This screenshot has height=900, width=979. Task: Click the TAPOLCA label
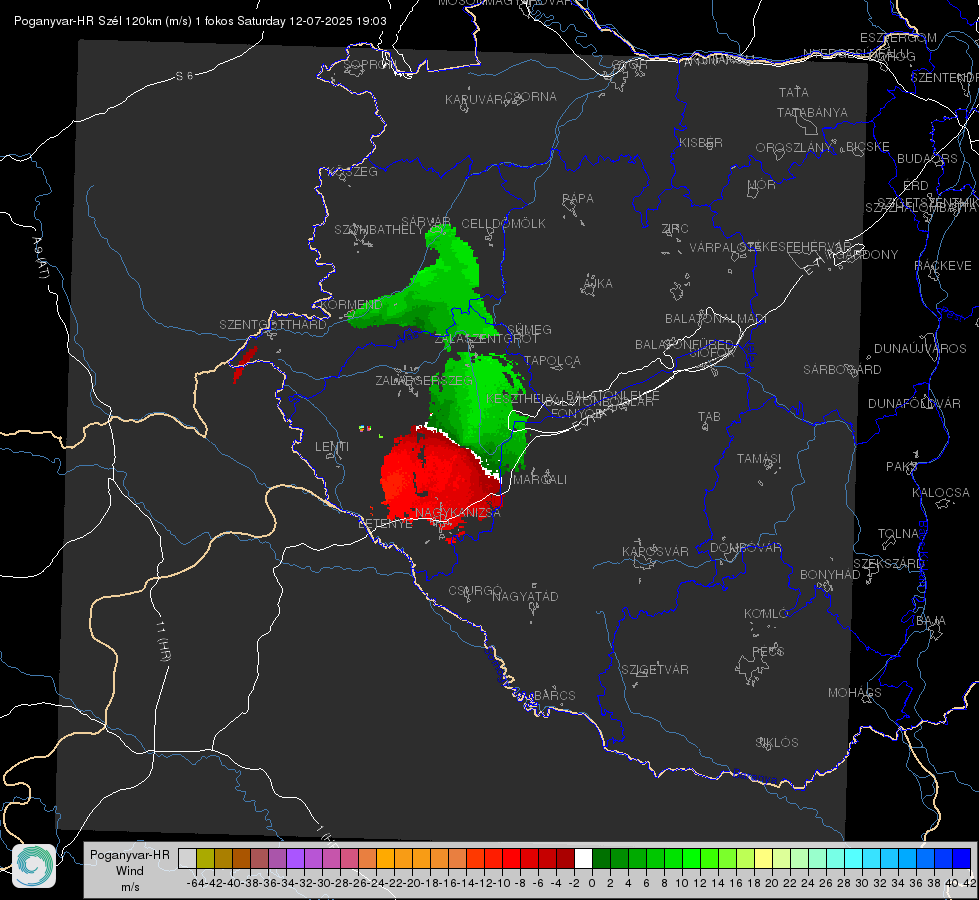[553, 361]
